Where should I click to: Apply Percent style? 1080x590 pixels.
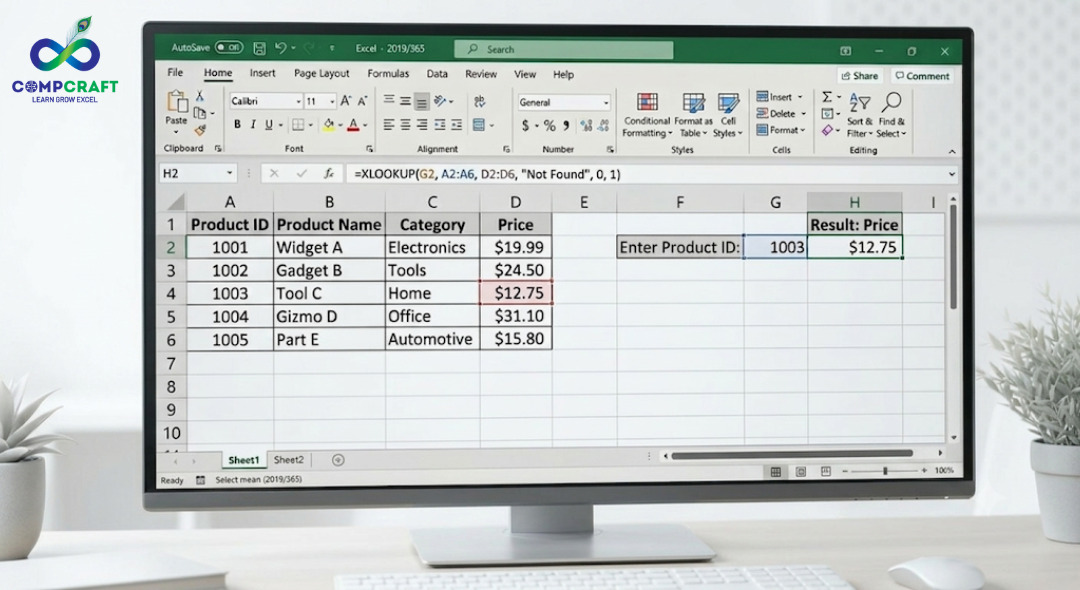(x=549, y=125)
